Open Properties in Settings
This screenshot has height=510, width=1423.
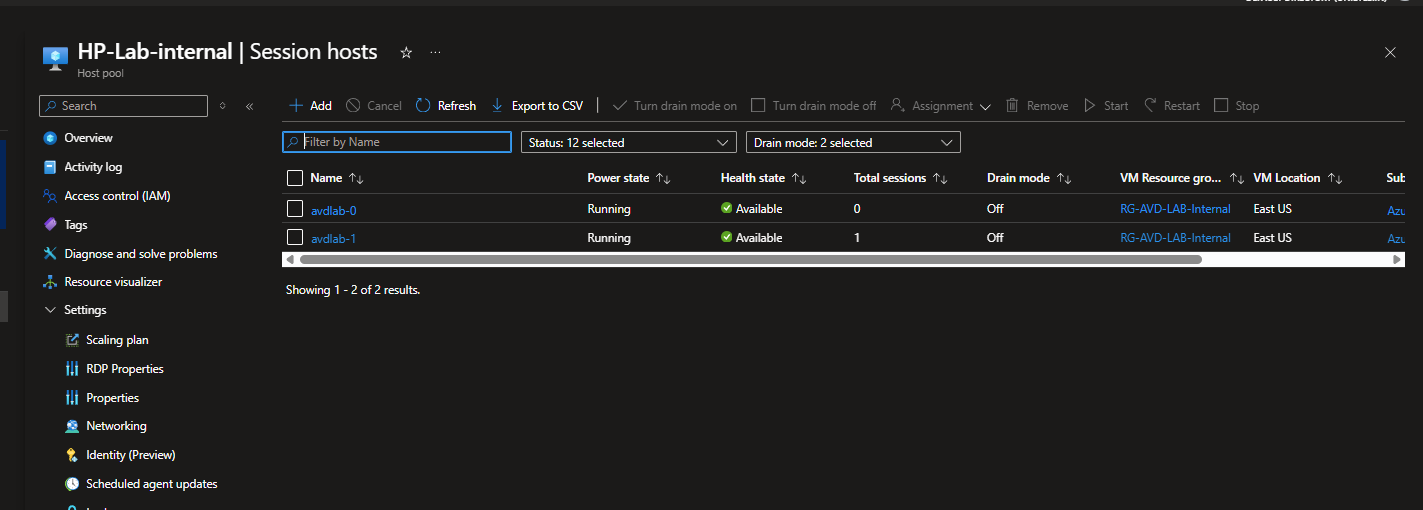point(112,398)
